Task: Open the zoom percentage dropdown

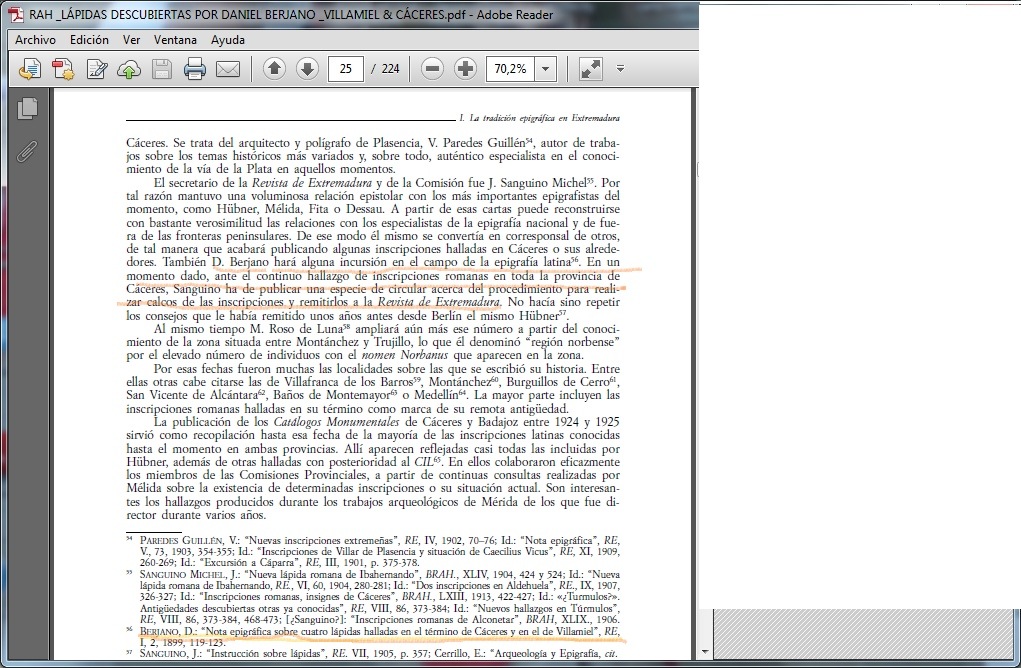Action: coord(546,69)
